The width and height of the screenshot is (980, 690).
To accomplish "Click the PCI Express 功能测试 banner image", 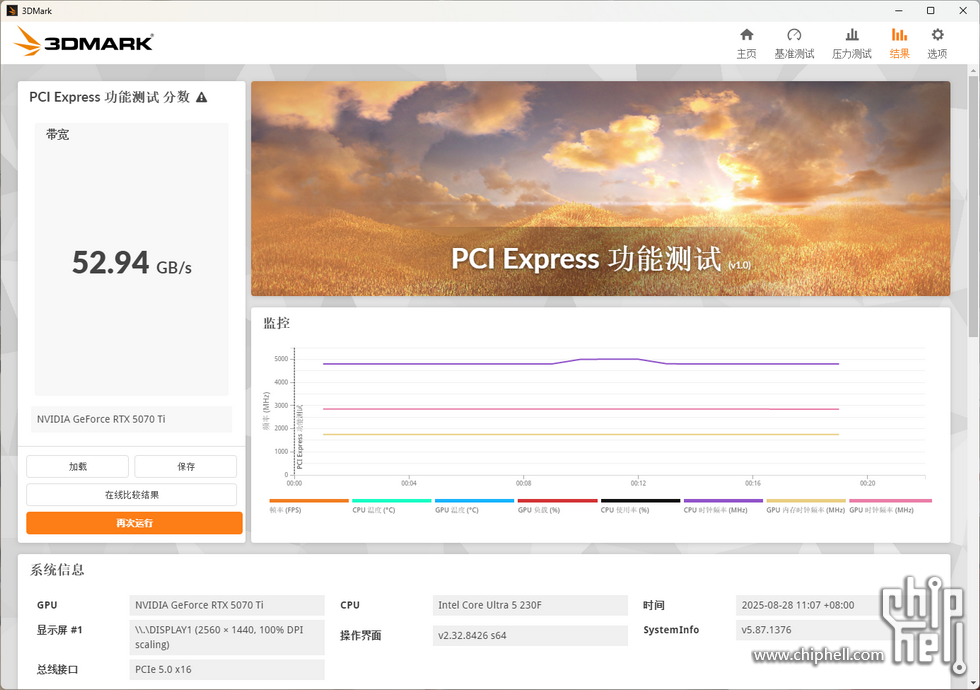I will click(601, 188).
